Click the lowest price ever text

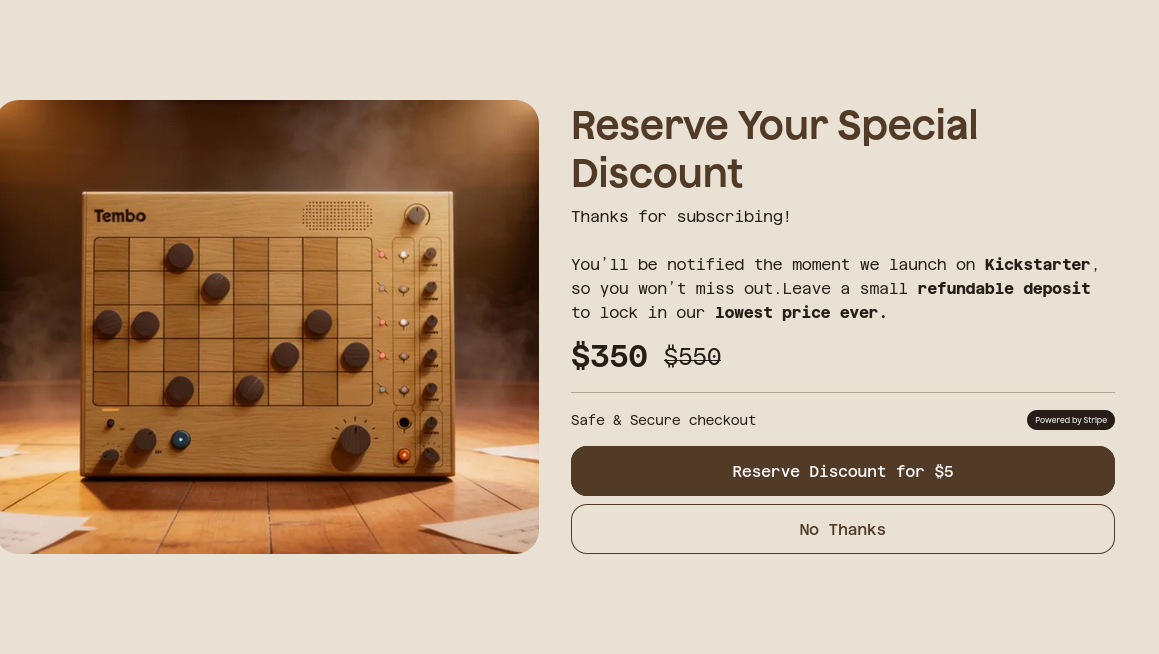click(x=800, y=313)
